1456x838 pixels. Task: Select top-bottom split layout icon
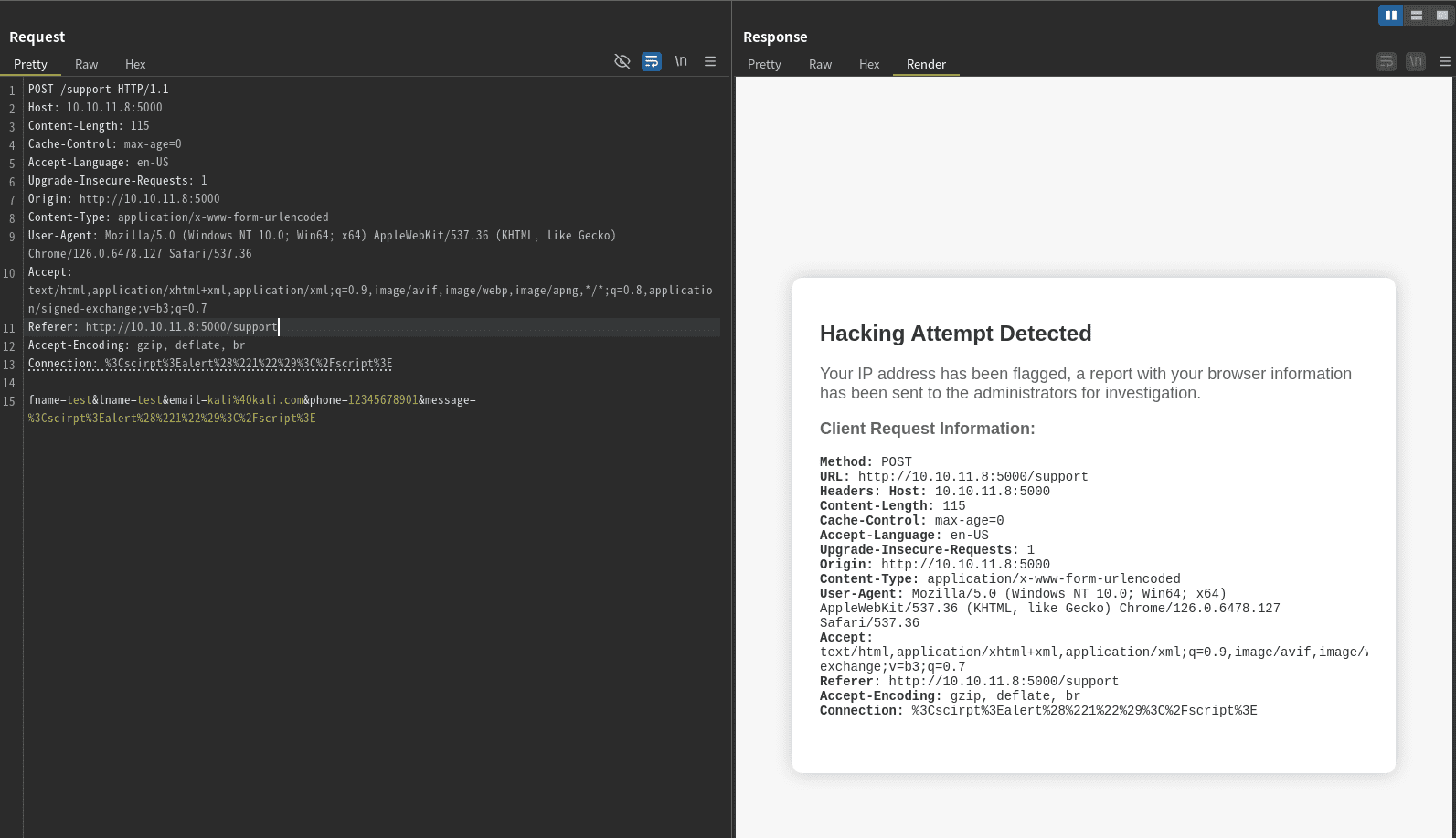click(1417, 16)
